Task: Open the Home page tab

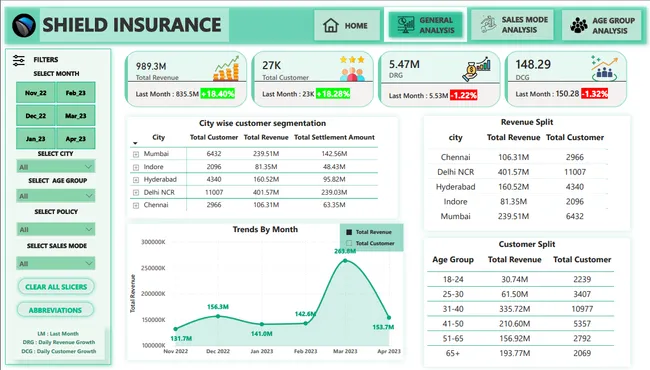Action: click(347, 26)
